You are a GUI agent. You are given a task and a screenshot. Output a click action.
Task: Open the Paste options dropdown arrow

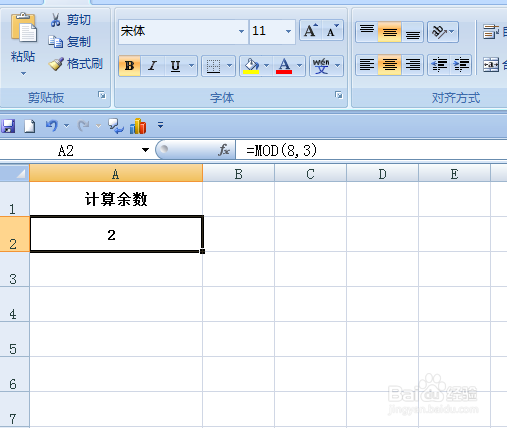click(x=23, y=73)
